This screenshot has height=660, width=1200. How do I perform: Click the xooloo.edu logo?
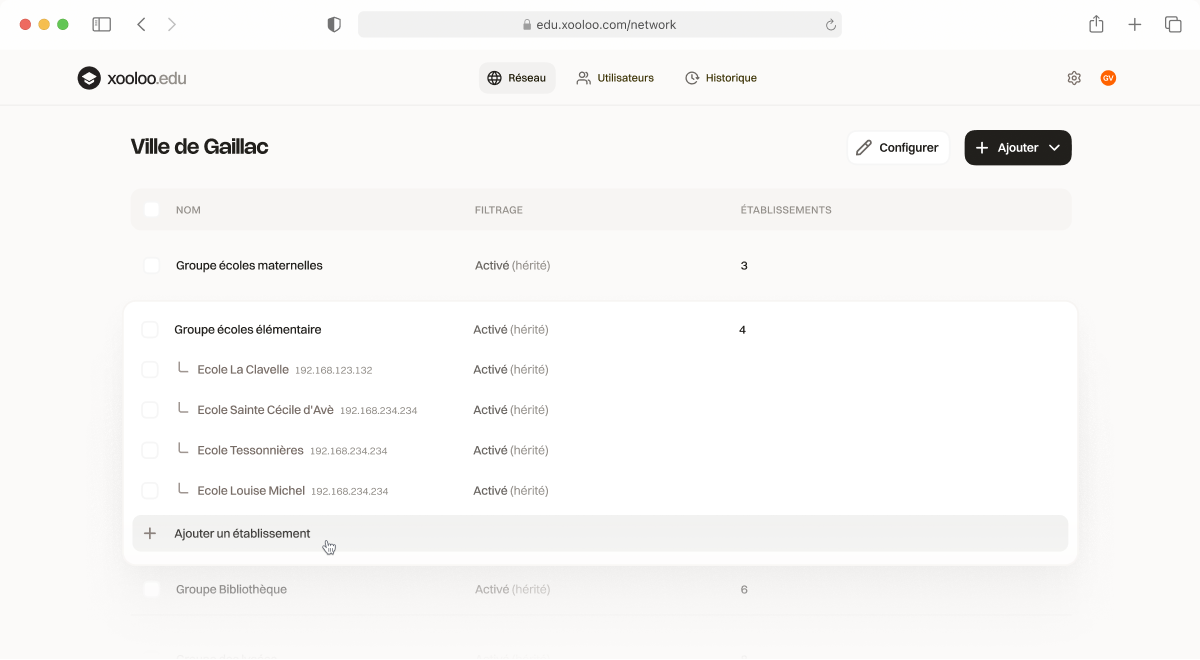(132, 78)
